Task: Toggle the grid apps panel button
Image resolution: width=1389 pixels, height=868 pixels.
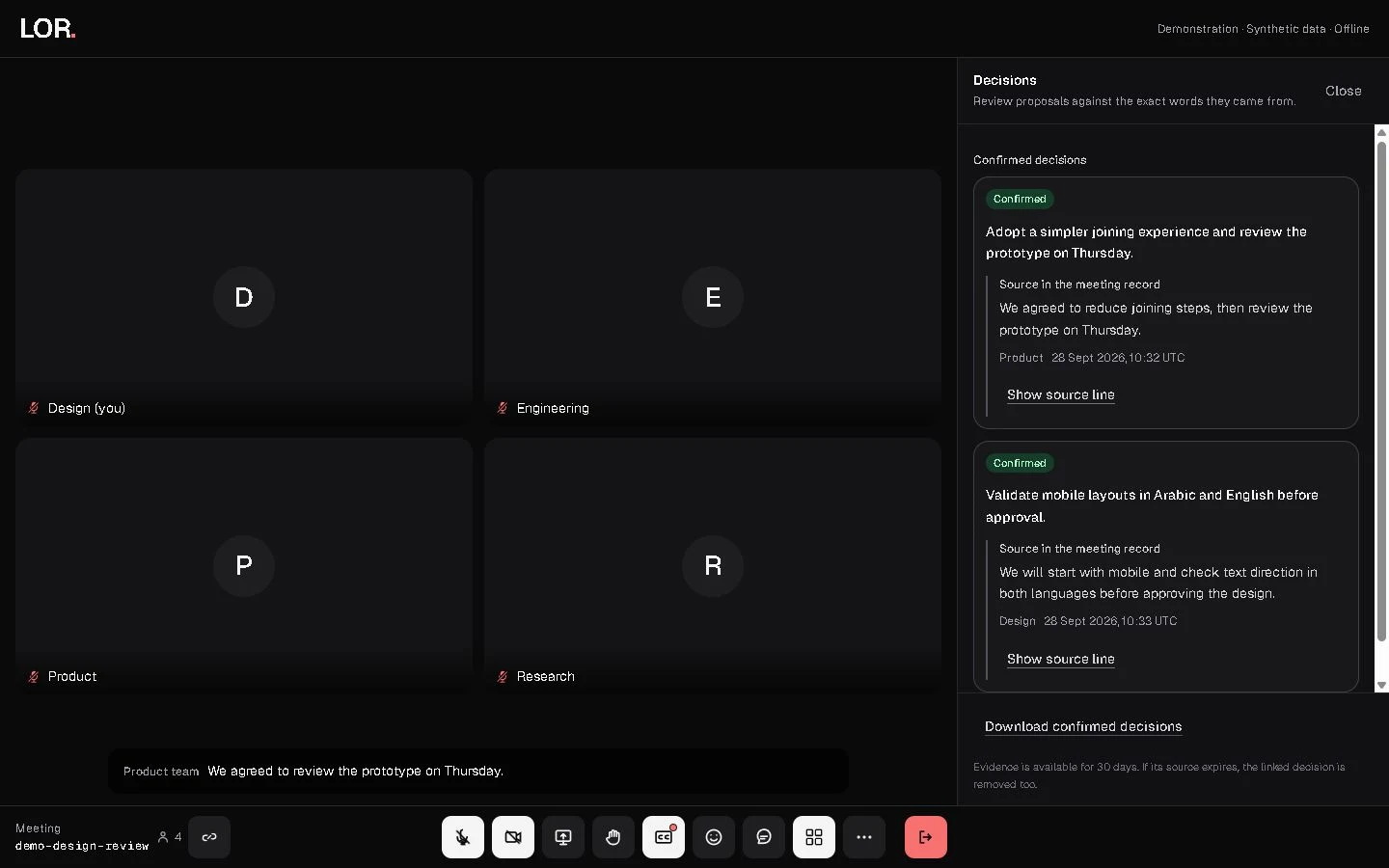Action: click(x=814, y=837)
